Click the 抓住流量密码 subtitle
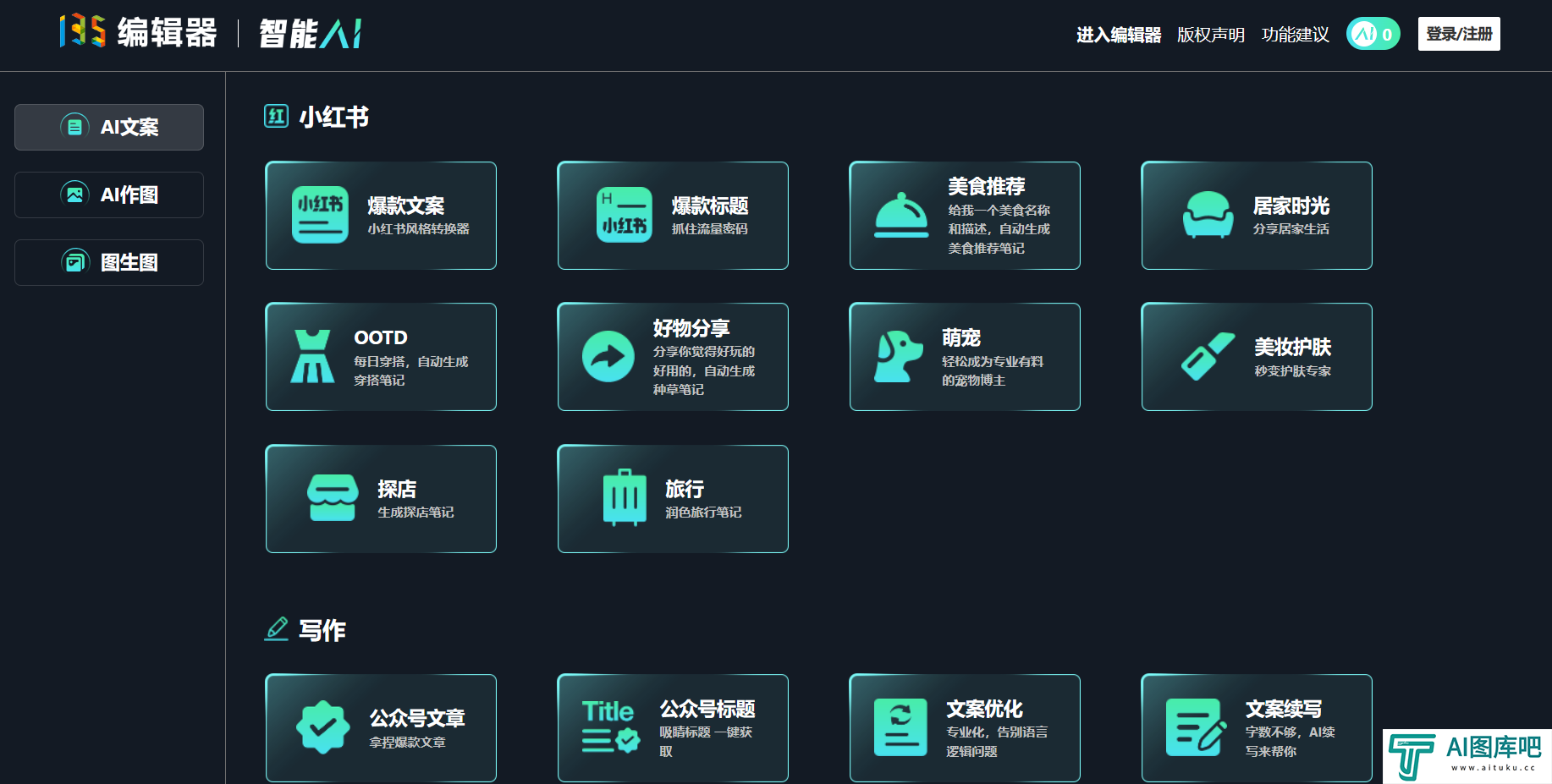 709,229
